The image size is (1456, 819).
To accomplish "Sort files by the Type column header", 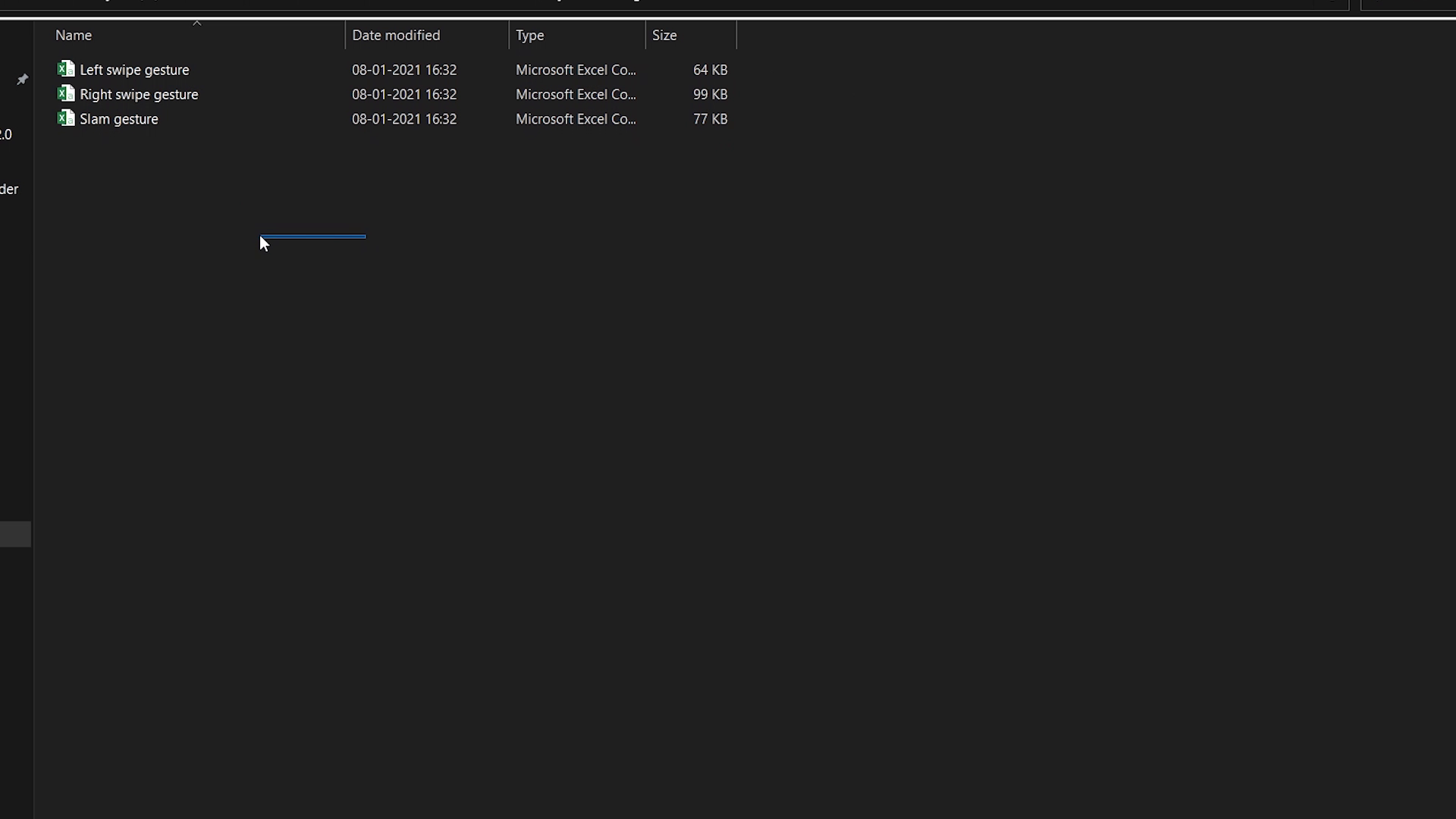I will [530, 36].
